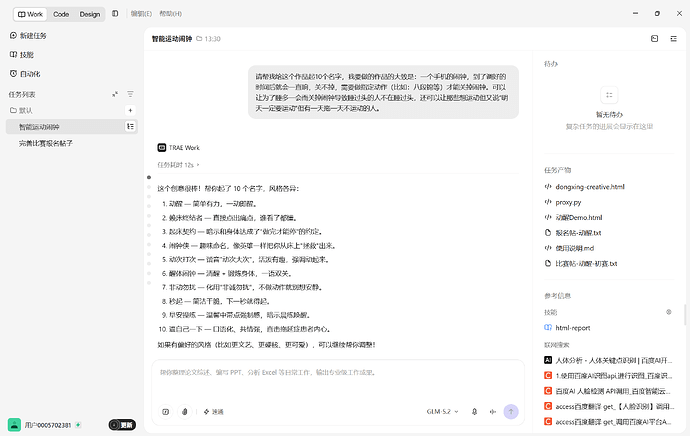Click the document icon beside 报名帖-动醒.txt

[548, 233]
